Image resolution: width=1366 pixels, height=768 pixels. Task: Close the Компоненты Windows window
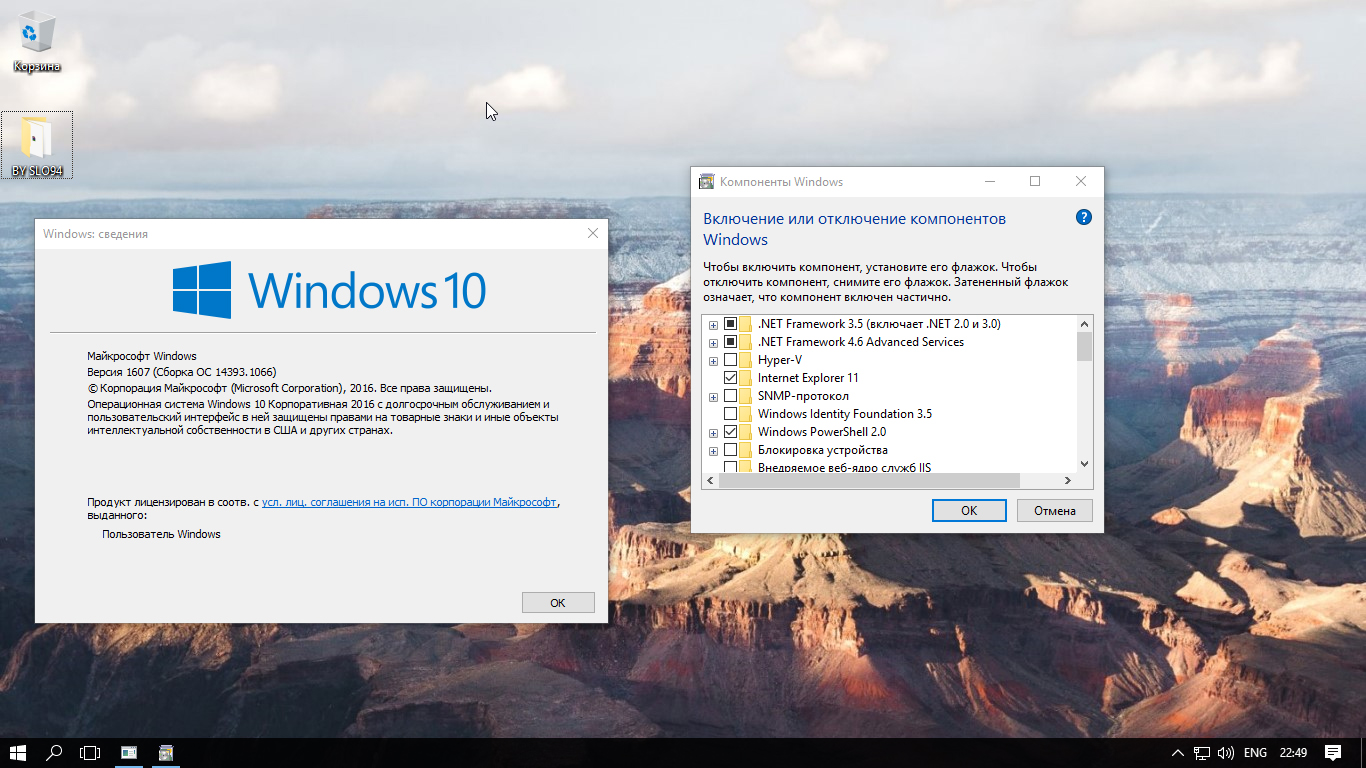pos(1081,182)
